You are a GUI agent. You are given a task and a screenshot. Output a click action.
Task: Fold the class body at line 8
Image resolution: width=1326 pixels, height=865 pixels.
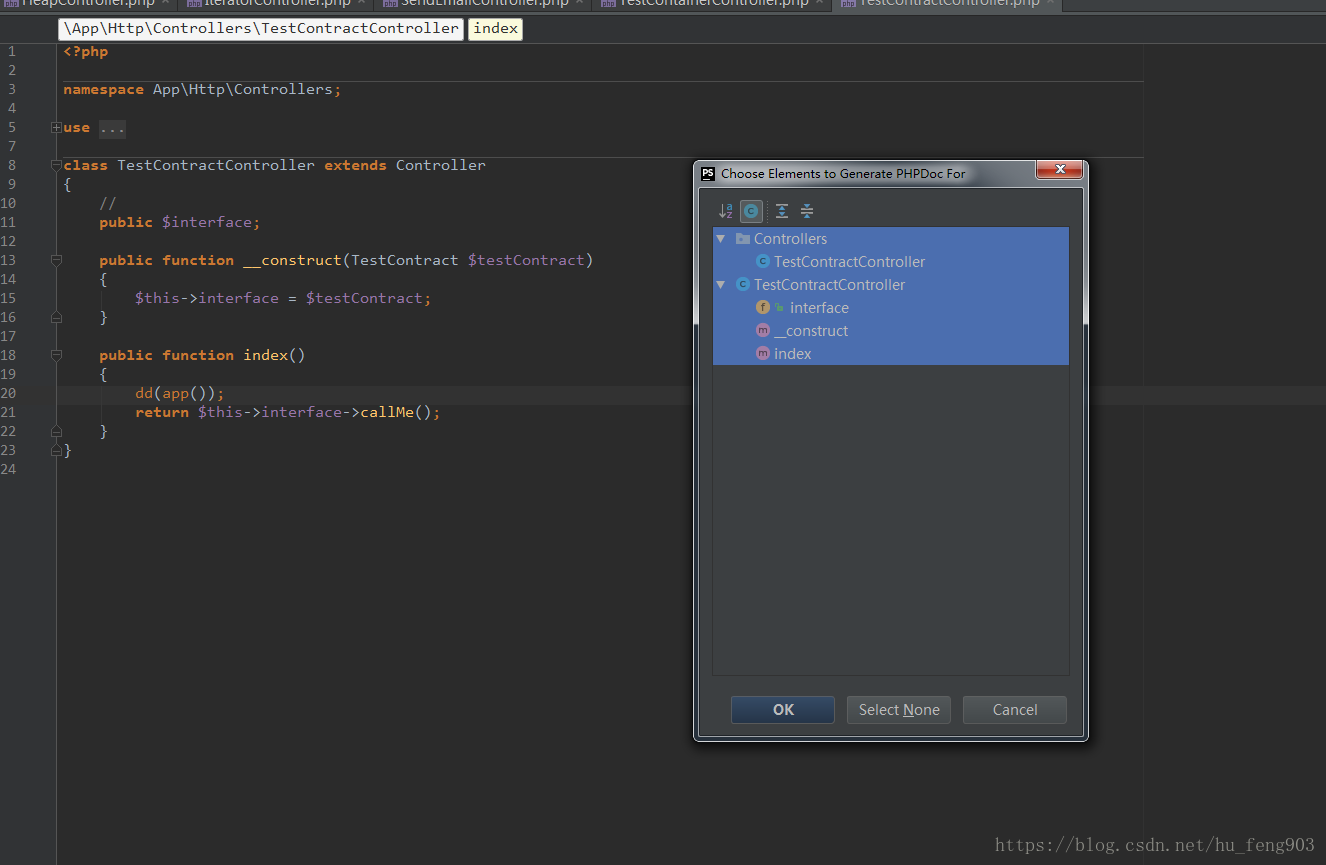pyautogui.click(x=57, y=165)
